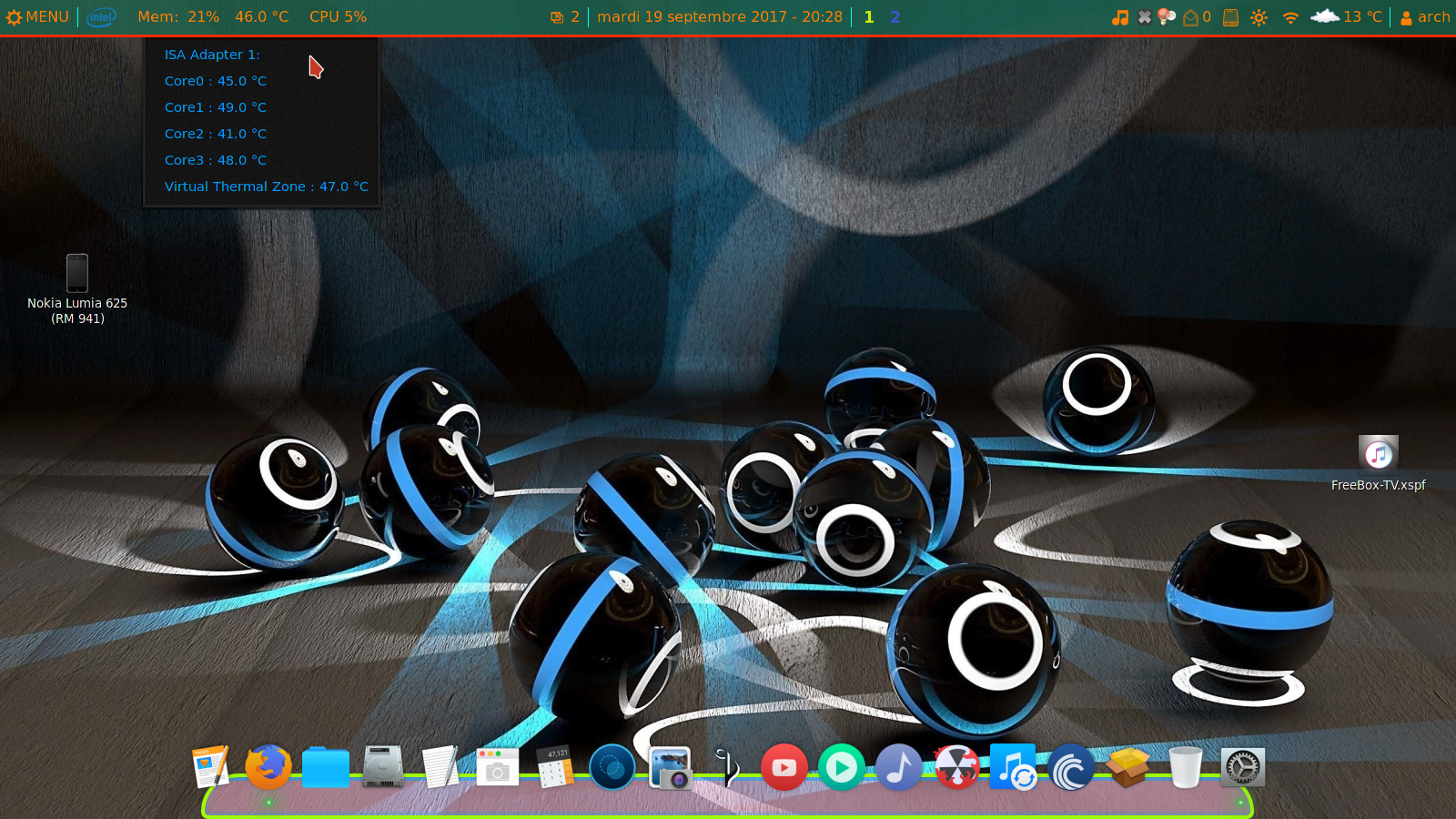The height and width of the screenshot is (819, 1456).
Task: Open the calculator dock icon
Action: pos(555,768)
